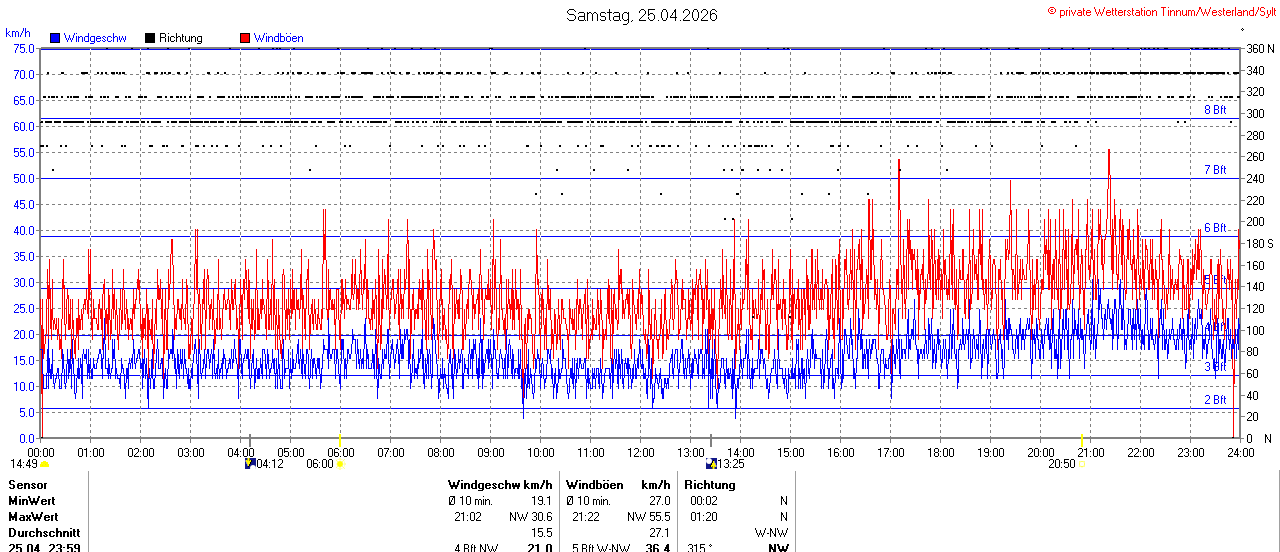Click the Windböen legend label
The width and height of the screenshot is (1280, 552).
[279, 38]
